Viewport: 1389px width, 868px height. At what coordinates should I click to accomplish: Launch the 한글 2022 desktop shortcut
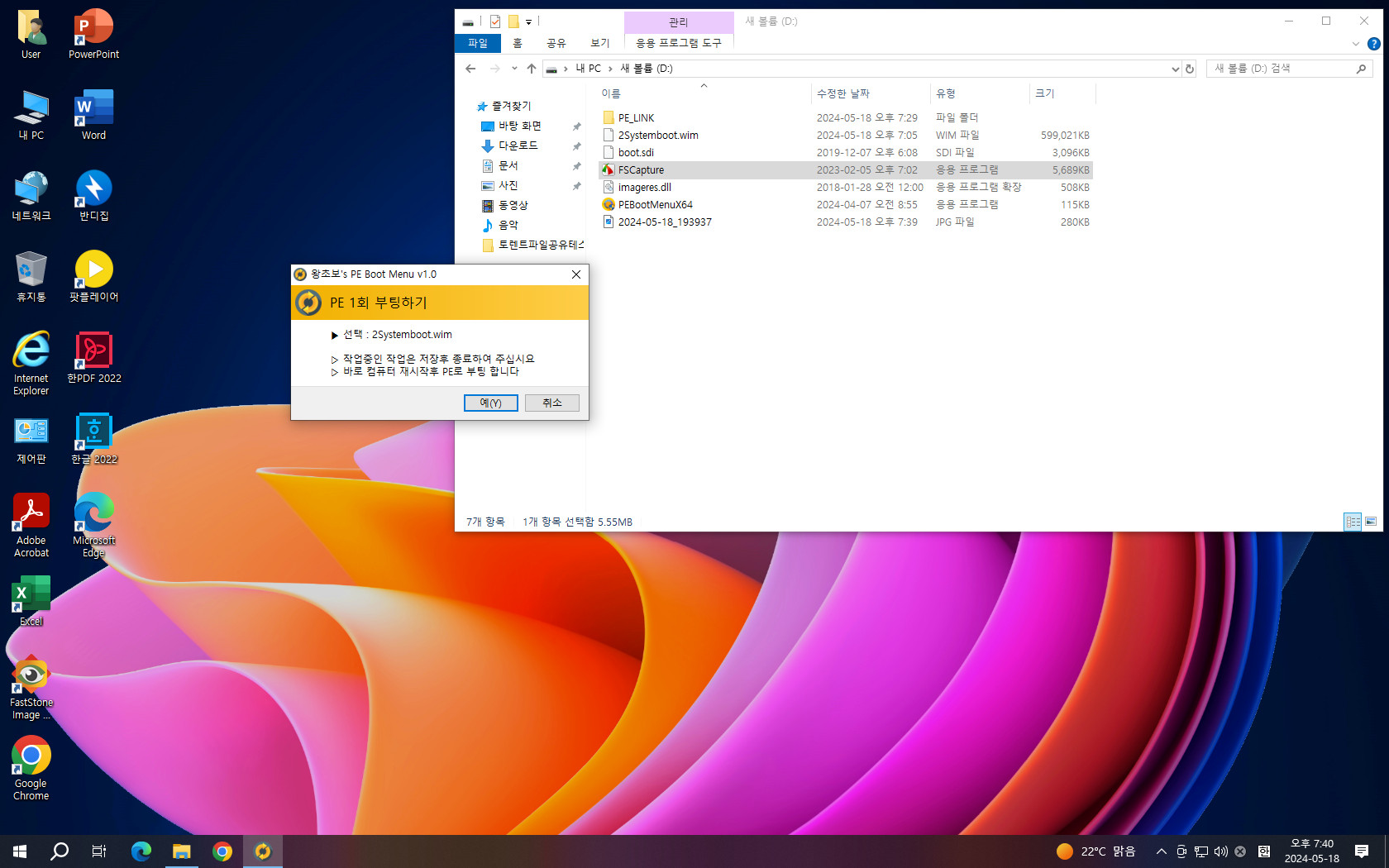point(93,439)
